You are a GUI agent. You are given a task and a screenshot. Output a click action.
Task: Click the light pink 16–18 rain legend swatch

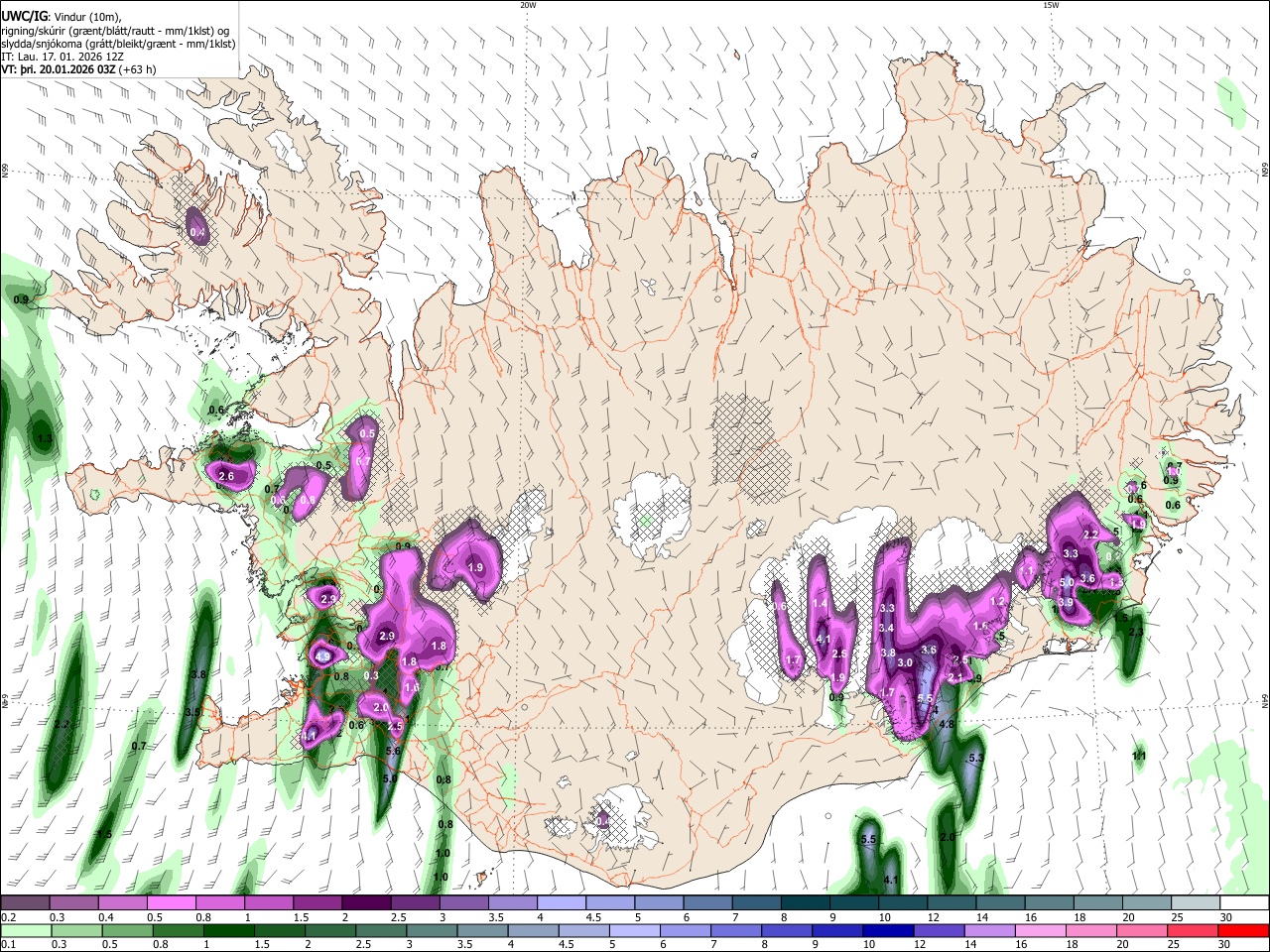point(1039,930)
